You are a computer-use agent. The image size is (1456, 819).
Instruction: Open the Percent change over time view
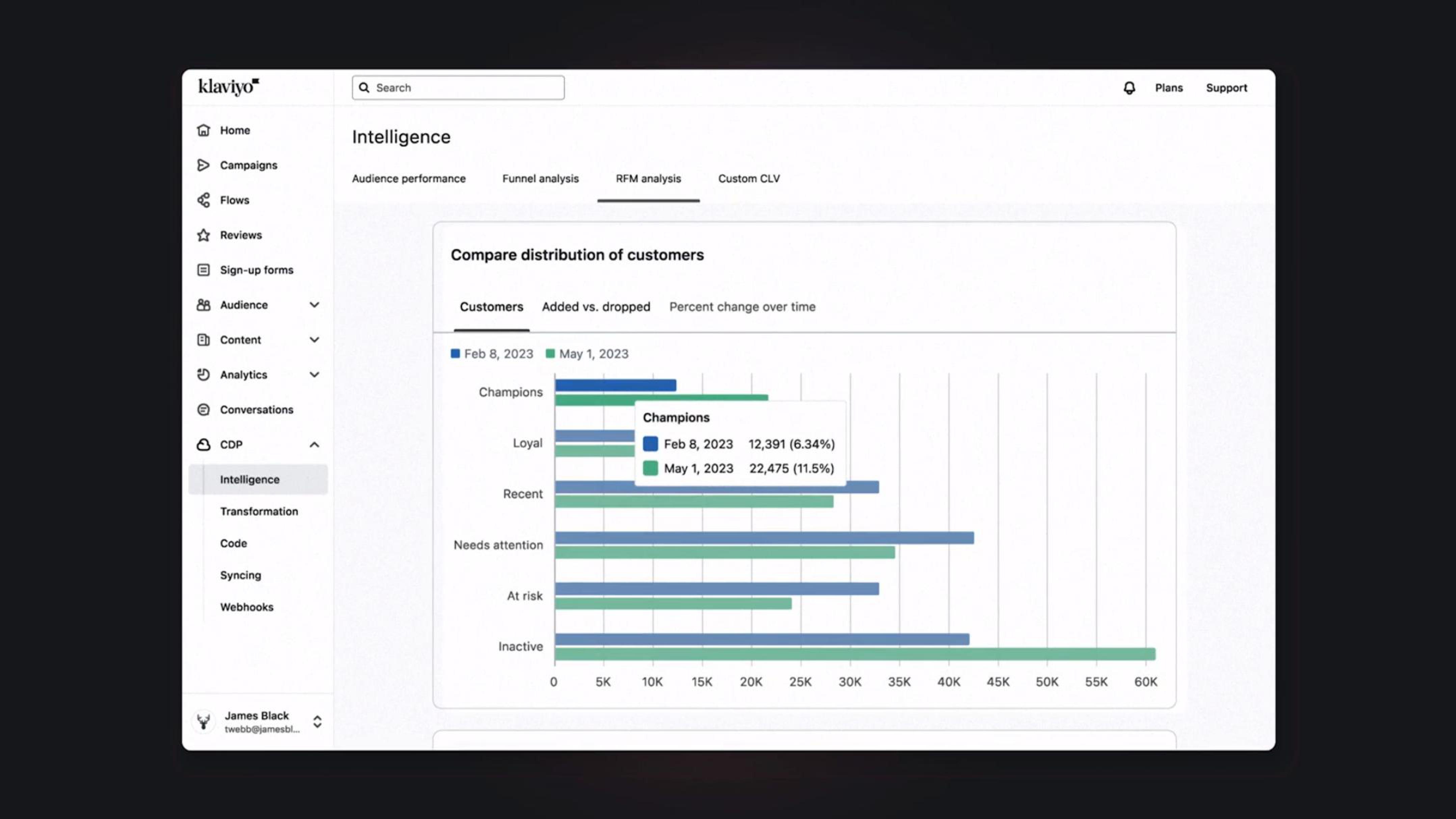coord(742,306)
